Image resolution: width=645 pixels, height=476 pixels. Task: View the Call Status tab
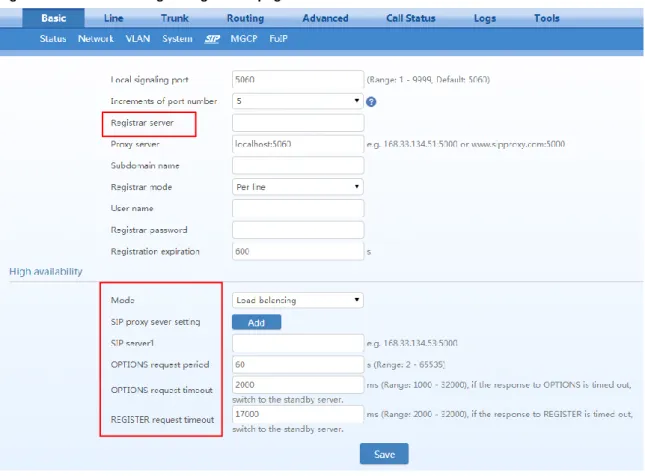click(x=411, y=18)
